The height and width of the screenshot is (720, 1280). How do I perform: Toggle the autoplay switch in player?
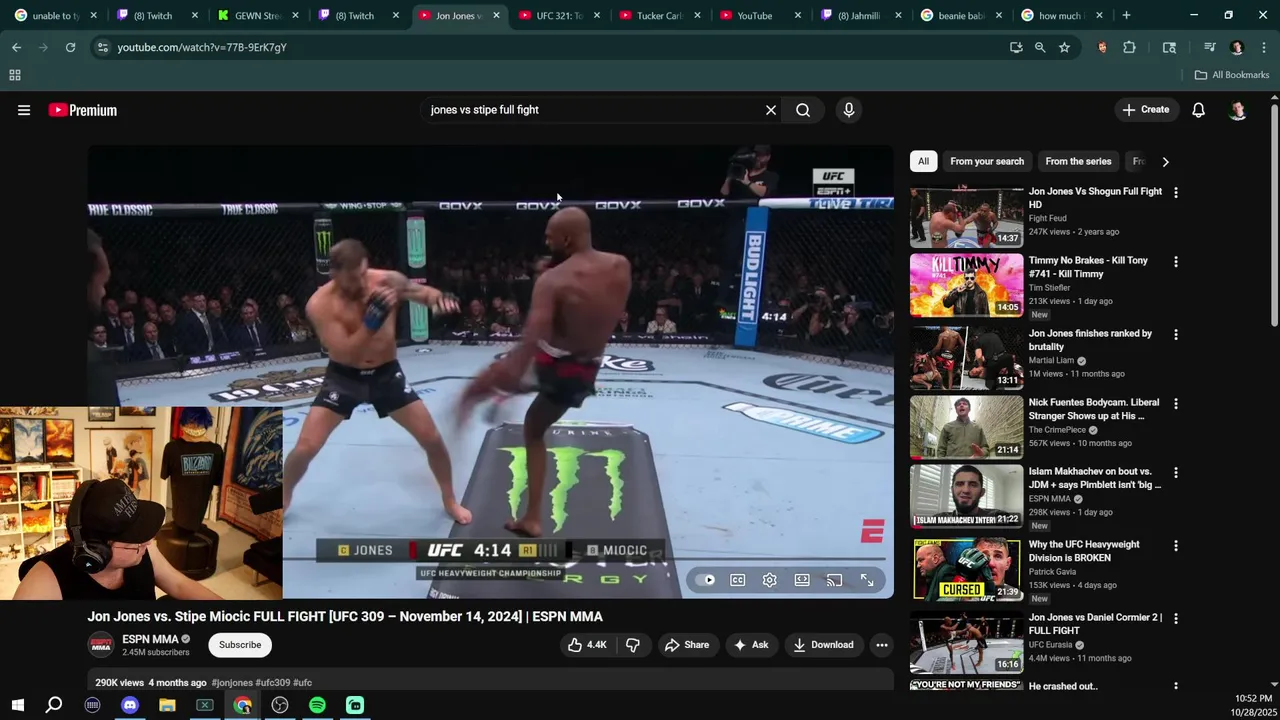coord(707,580)
